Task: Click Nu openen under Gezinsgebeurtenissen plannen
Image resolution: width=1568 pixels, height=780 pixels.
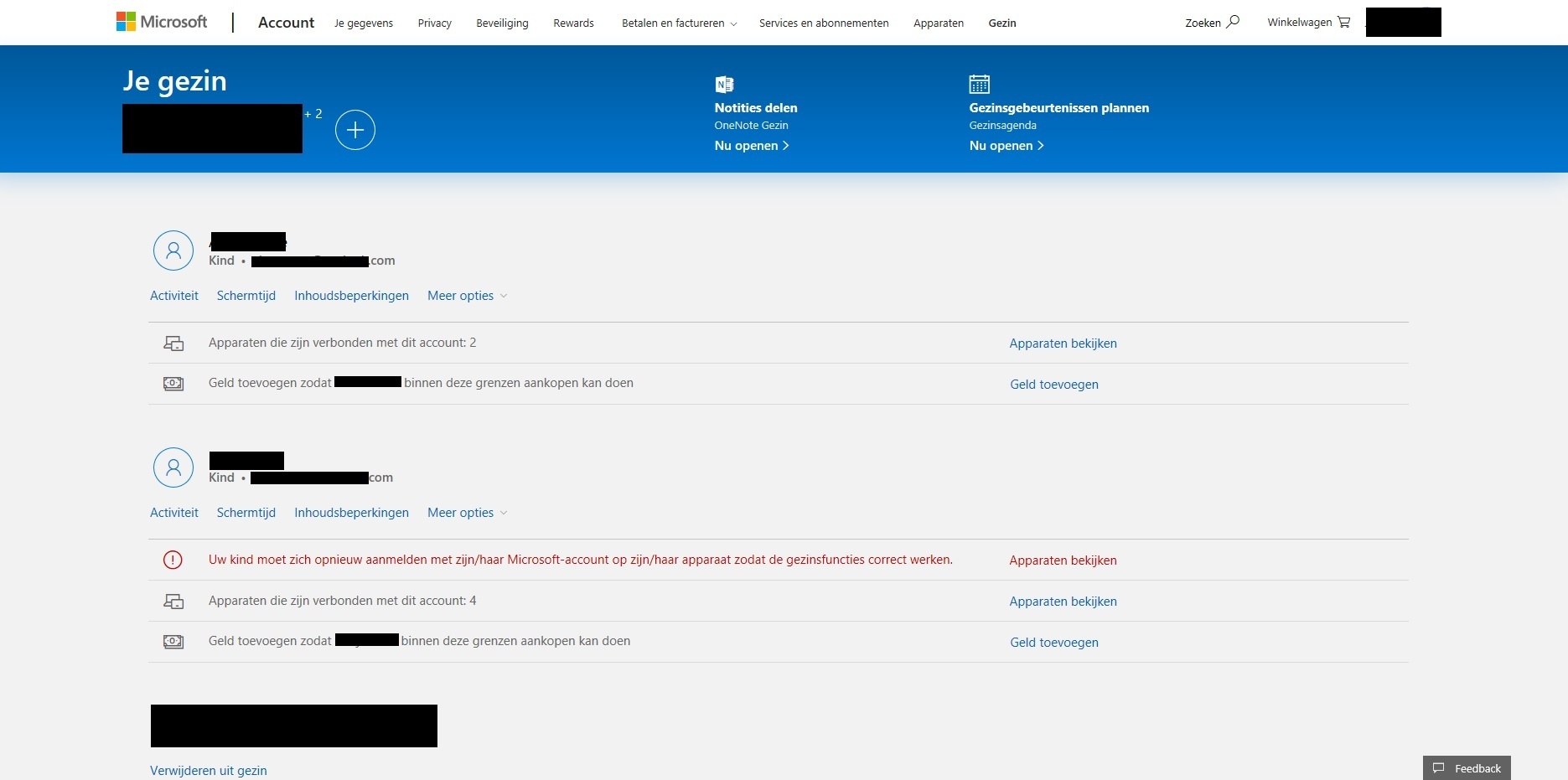Action: pyautogui.click(x=1006, y=145)
